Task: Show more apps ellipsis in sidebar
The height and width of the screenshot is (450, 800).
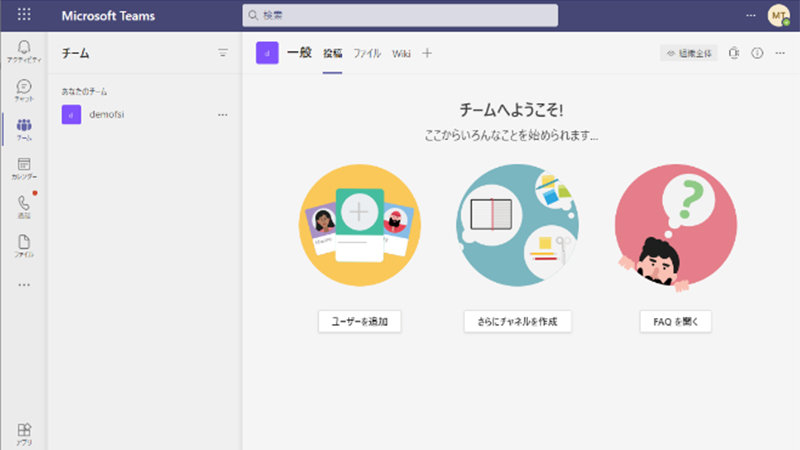Action: pyautogui.click(x=24, y=285)
